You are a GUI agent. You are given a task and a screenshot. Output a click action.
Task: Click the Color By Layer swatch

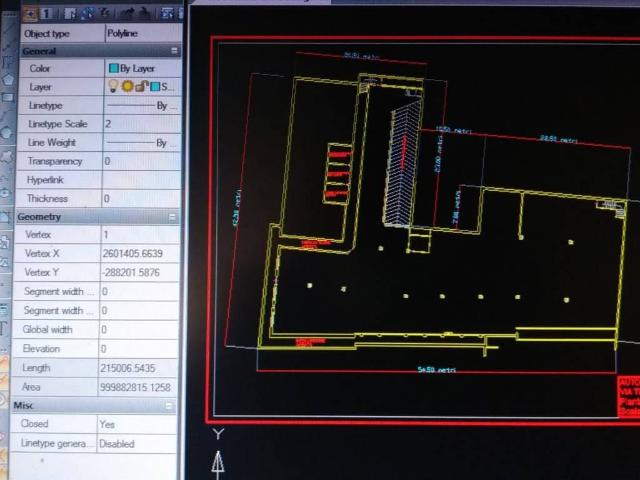[x=114, y=68]
